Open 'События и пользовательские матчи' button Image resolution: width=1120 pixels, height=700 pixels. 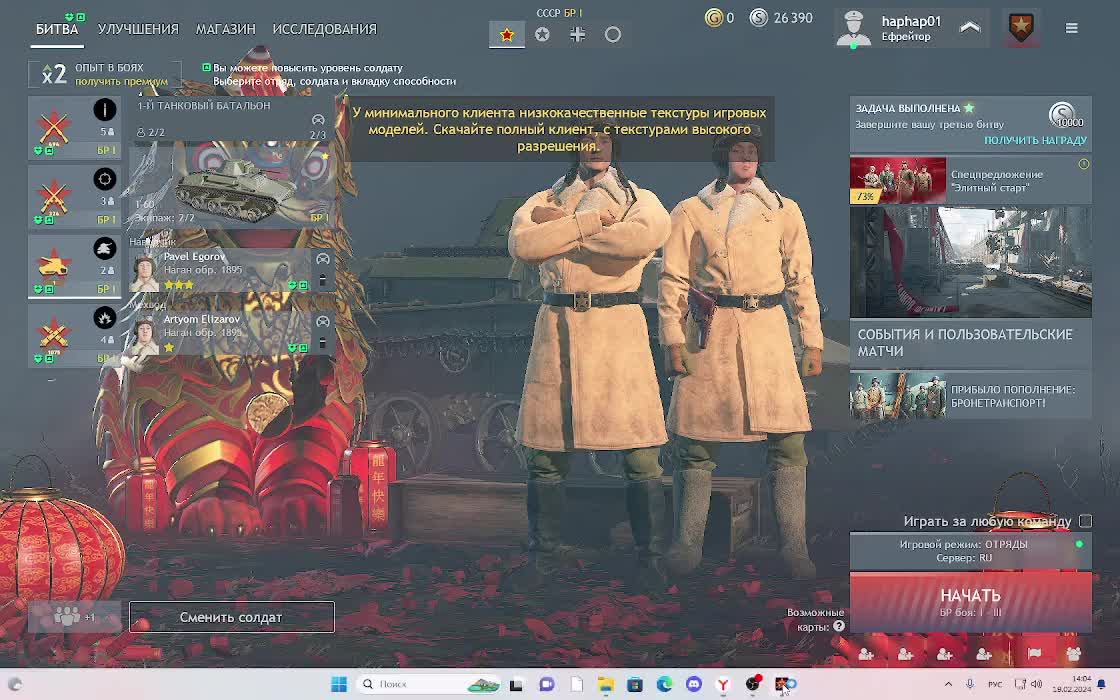click(970, 344)
